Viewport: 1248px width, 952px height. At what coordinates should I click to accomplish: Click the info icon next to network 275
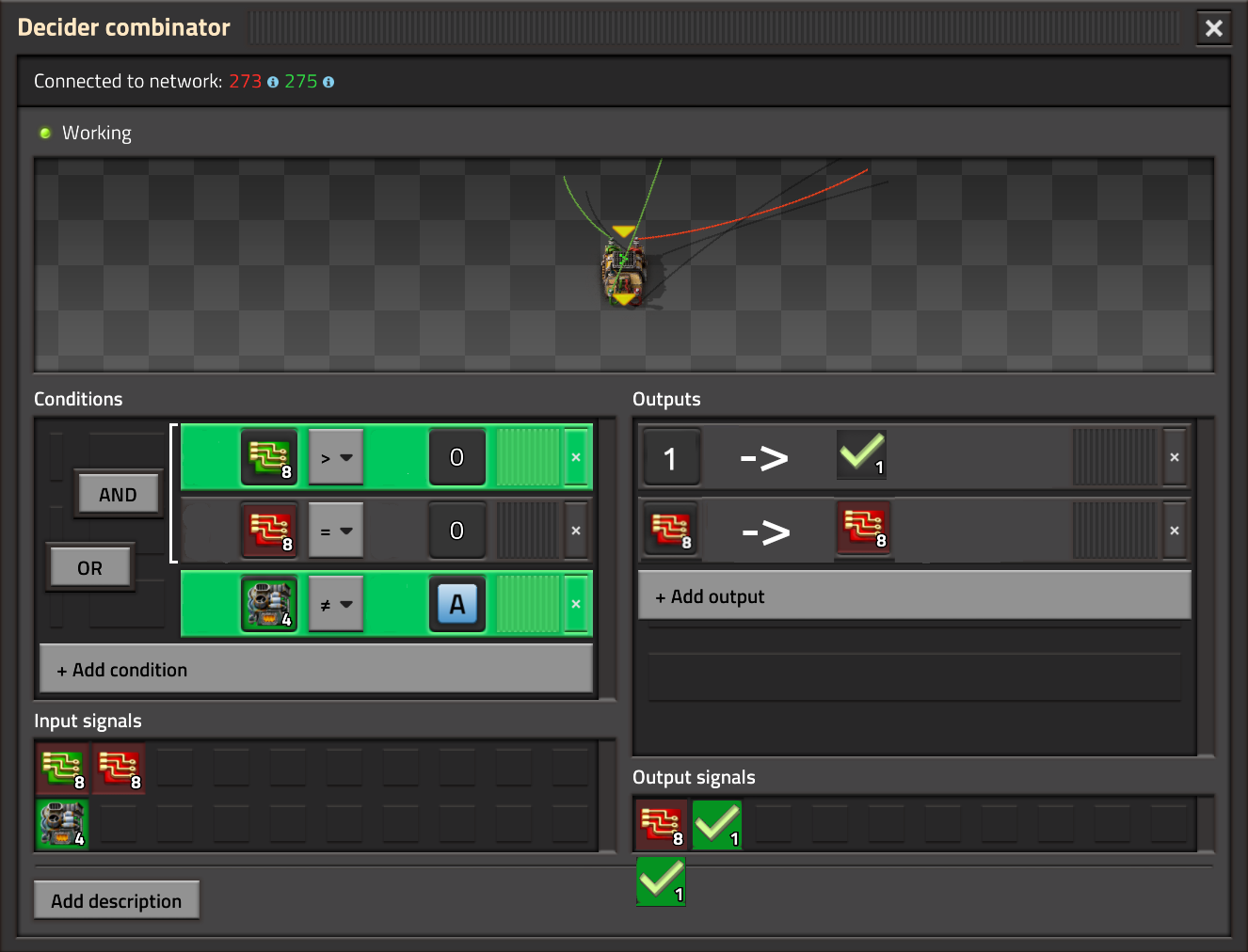(328, 82)
